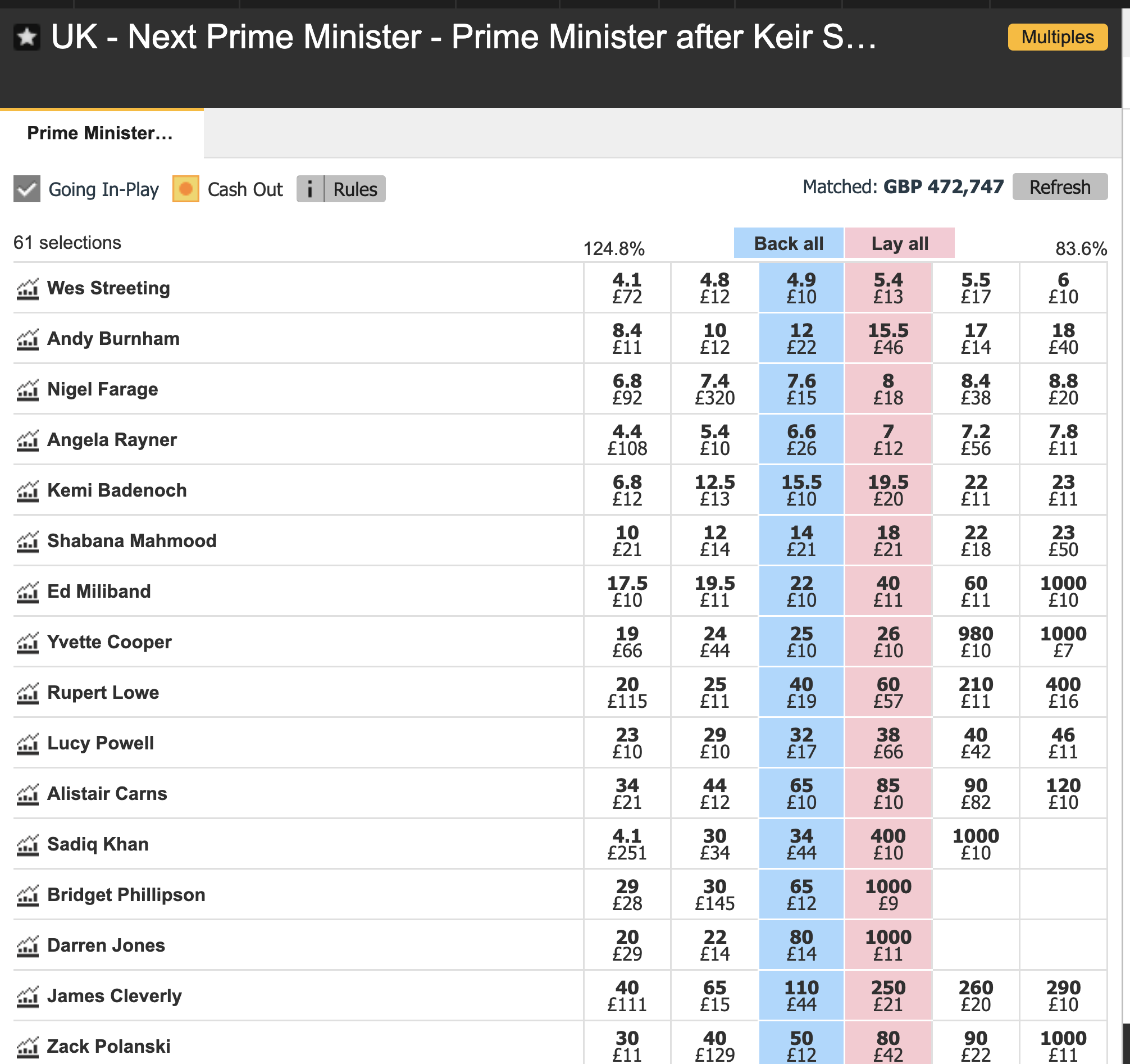Click the chart icon next to Rupert Lowe
The image size is (1130, 1064).
[28, 693]
